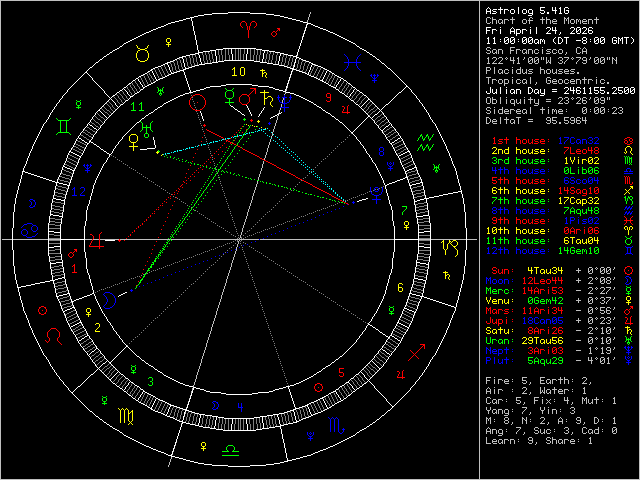Click the blue Scorpio sign glyph on the wheel

pyautogui.click(x=337, y=425)
